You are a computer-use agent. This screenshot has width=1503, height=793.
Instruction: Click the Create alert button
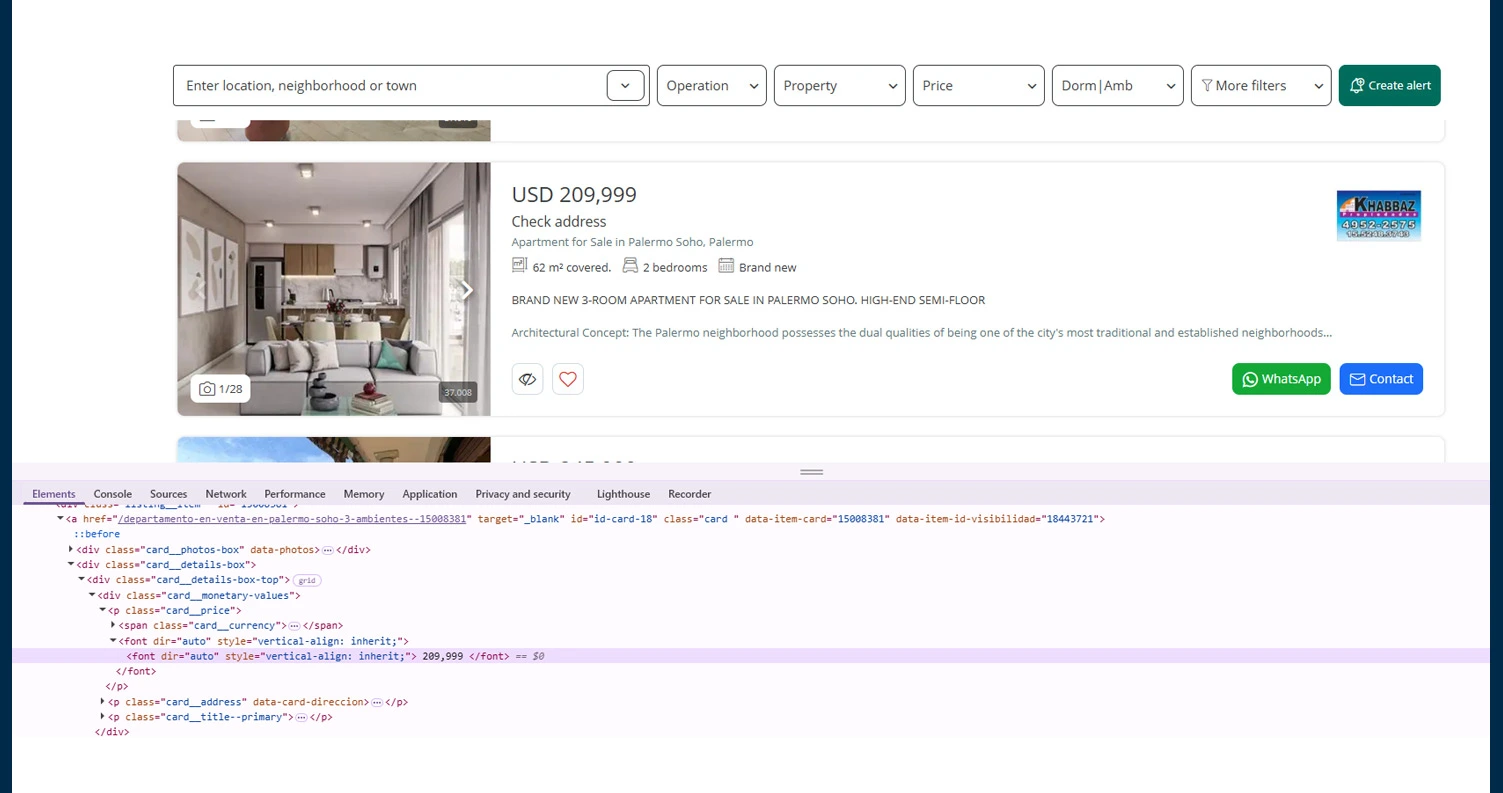coord(1389,86)
